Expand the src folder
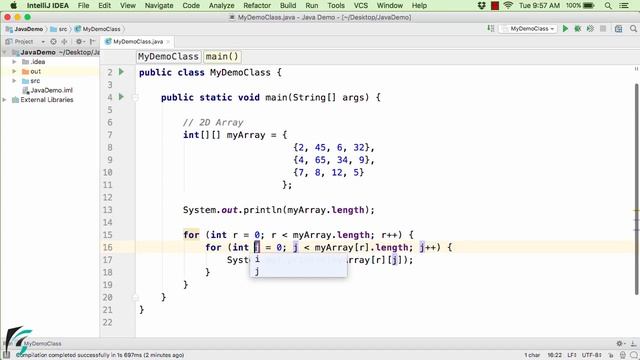This screenshot has width=640, height=360. pos(14,80)
